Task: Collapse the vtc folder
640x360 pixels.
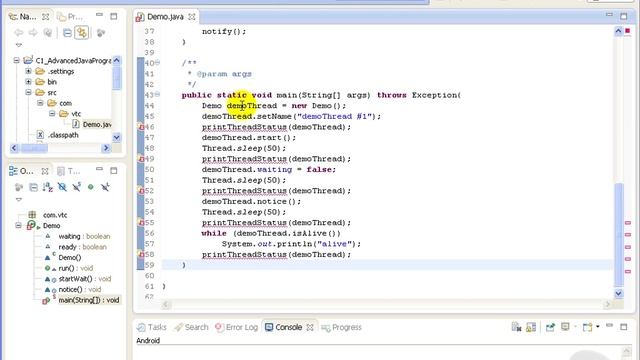Action: click(x=52, y=113)
